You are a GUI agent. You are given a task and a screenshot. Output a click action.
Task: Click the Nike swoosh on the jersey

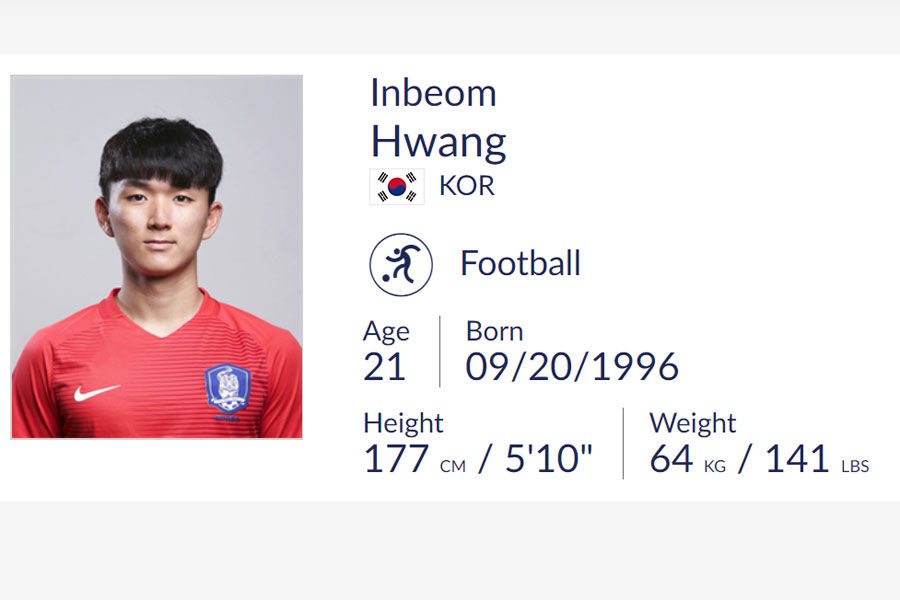[96, 392]
